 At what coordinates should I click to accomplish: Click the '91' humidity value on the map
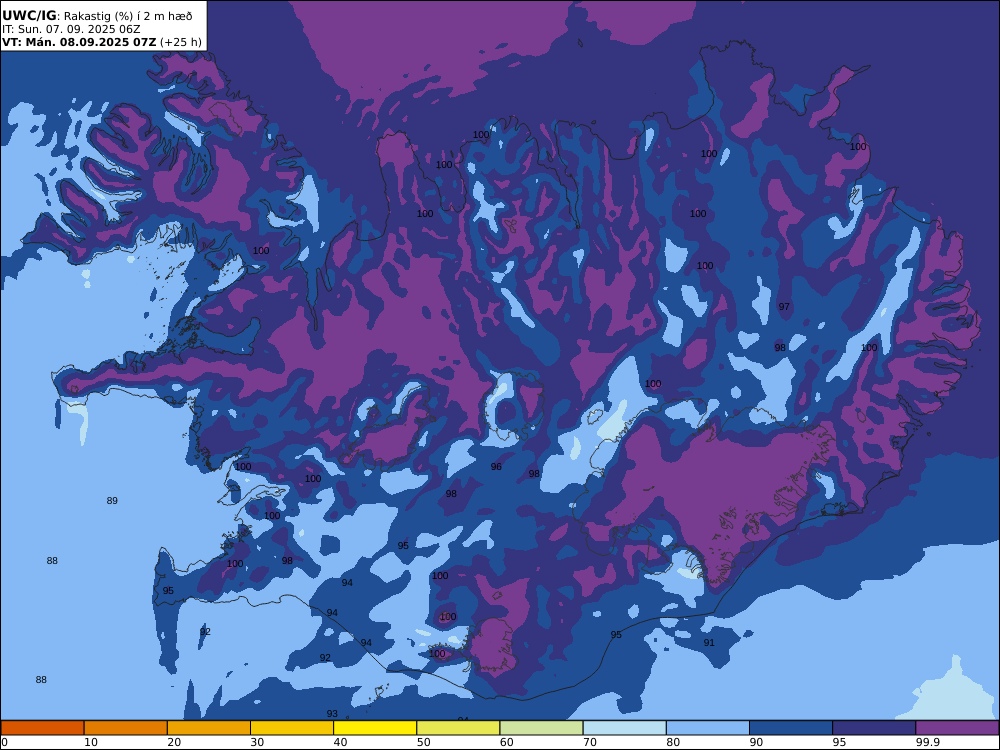click(709, 642)
